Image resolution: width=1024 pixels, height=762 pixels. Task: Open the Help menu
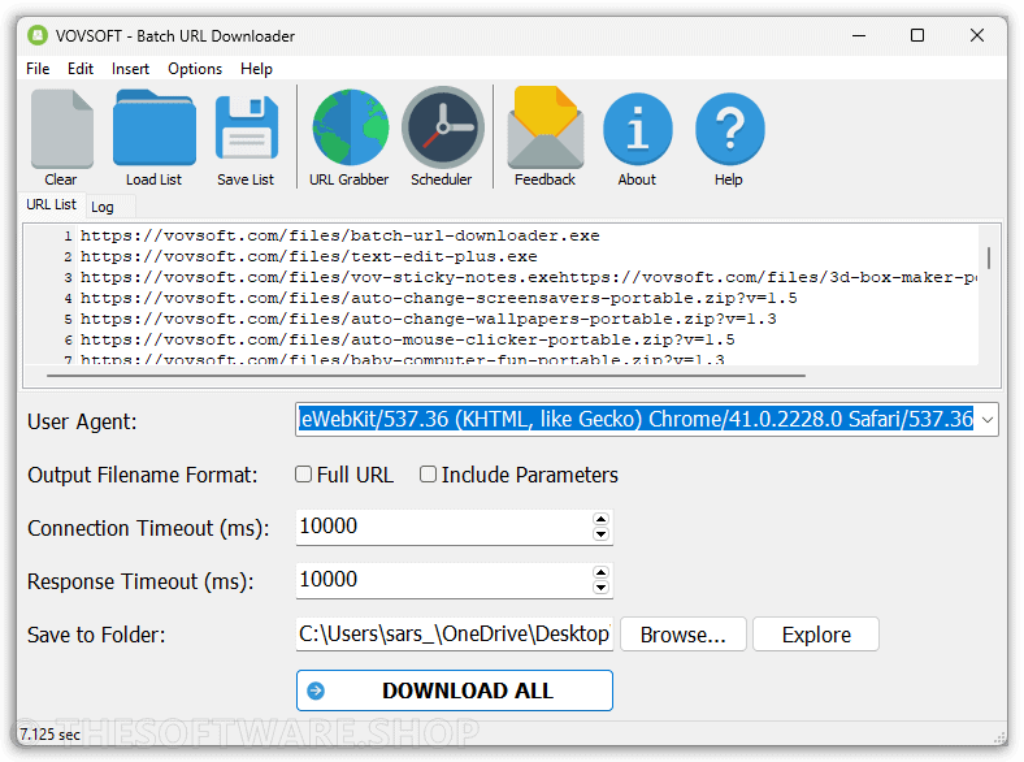click(x=256, y=69)
